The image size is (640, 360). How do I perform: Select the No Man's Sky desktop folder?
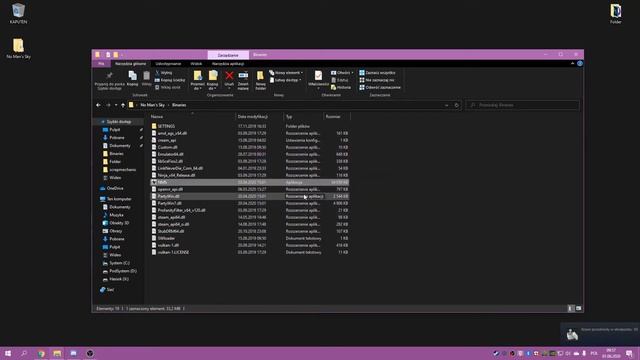18,48
